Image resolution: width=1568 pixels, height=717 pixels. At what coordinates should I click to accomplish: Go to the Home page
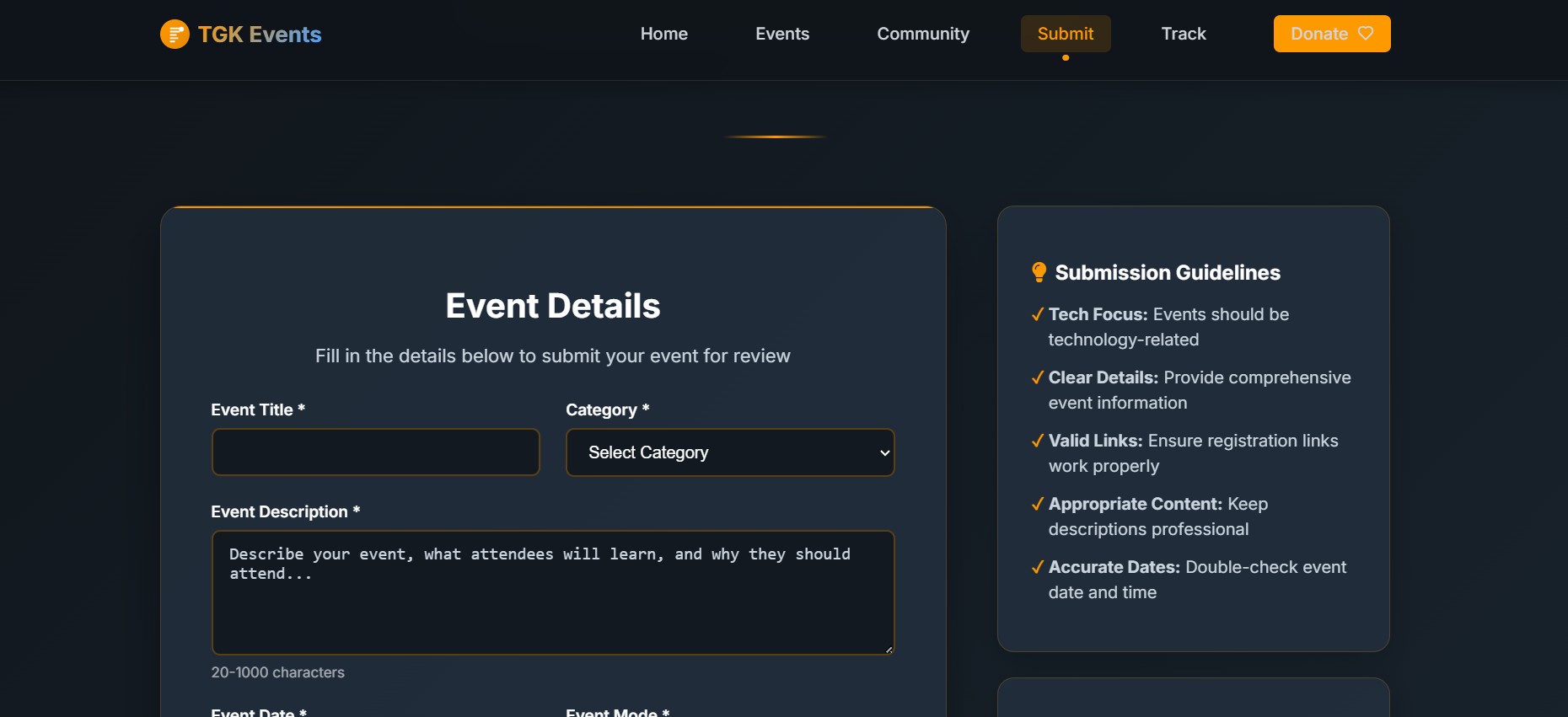[664, 34]
